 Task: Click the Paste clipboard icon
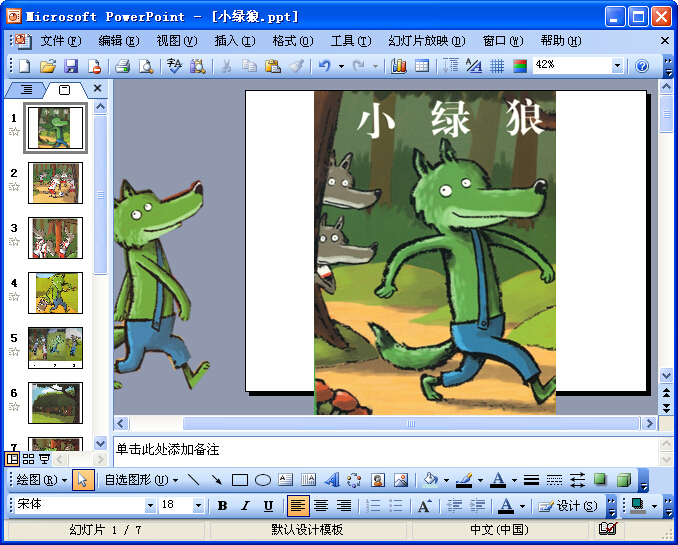tap(272, 66)
